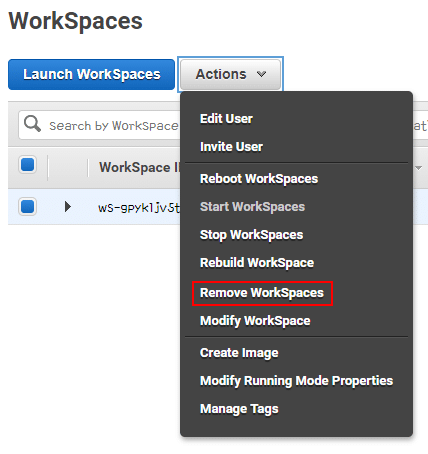Choose Manage Tags from Actions menu
Viewport: 428px width, 454px height.
pyautogui.click(x=239, y=409)
